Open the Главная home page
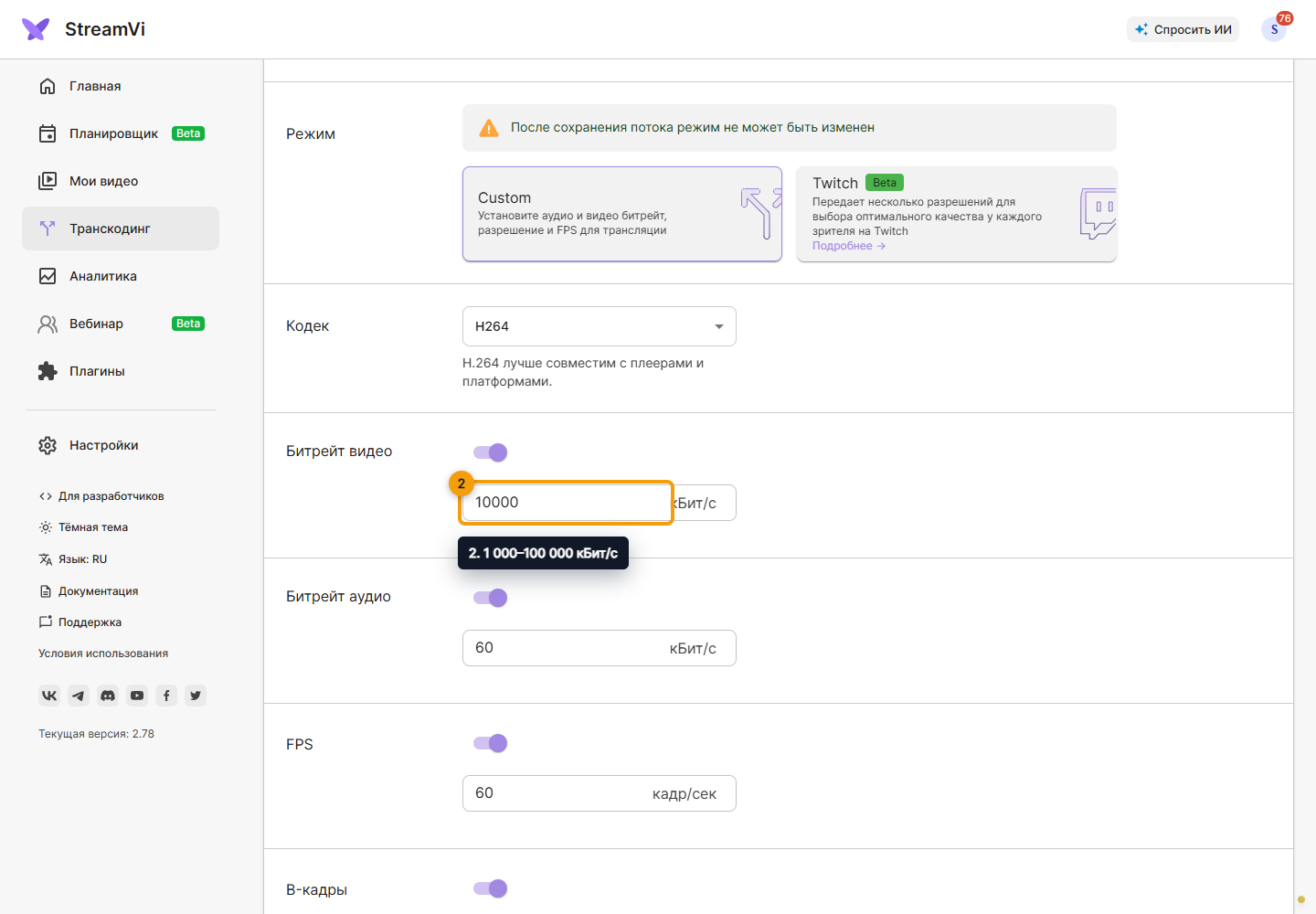This screenshot has width=1316, height=914. 121,86
